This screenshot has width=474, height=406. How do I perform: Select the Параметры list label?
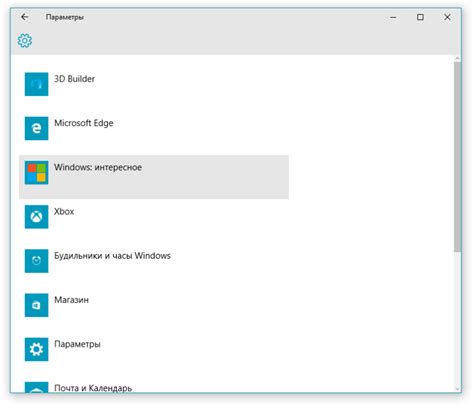pyautogui.click(x=77, y=344)
